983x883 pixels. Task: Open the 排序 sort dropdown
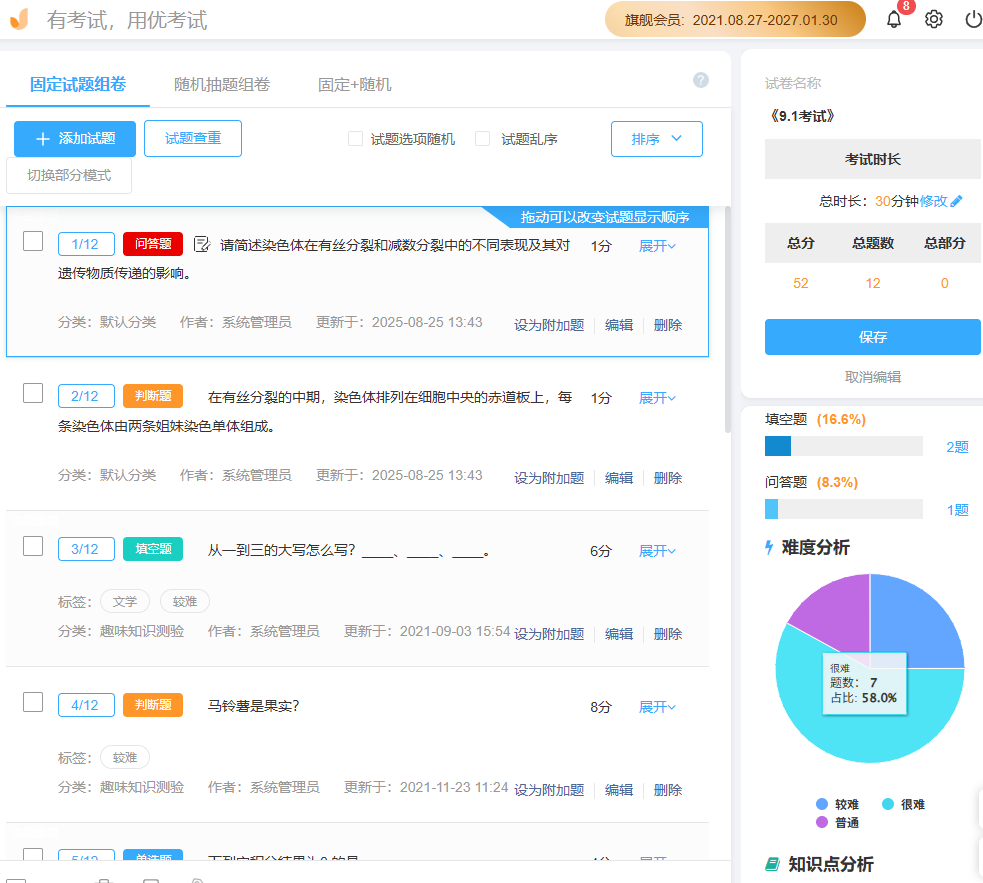(656, 138)
